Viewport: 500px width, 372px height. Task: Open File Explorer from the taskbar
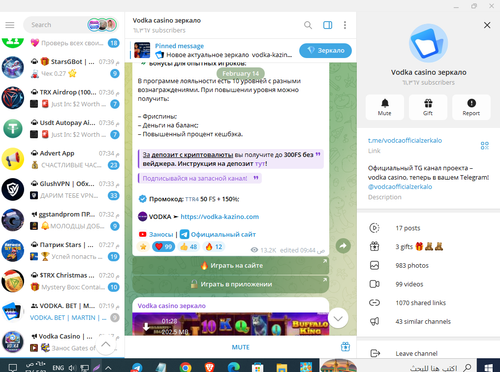281,367
